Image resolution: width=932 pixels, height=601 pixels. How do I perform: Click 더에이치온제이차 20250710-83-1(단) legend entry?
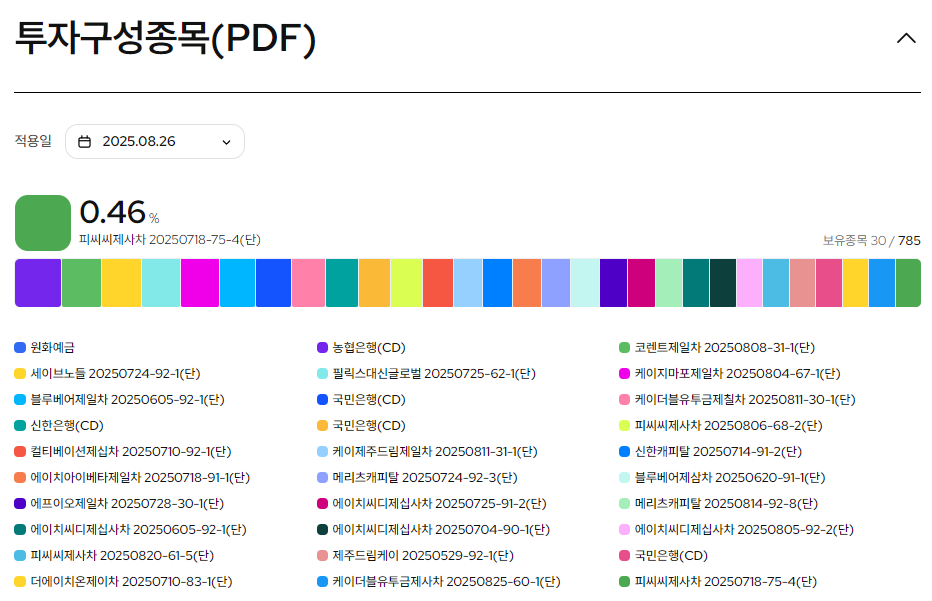click(123, 581)
